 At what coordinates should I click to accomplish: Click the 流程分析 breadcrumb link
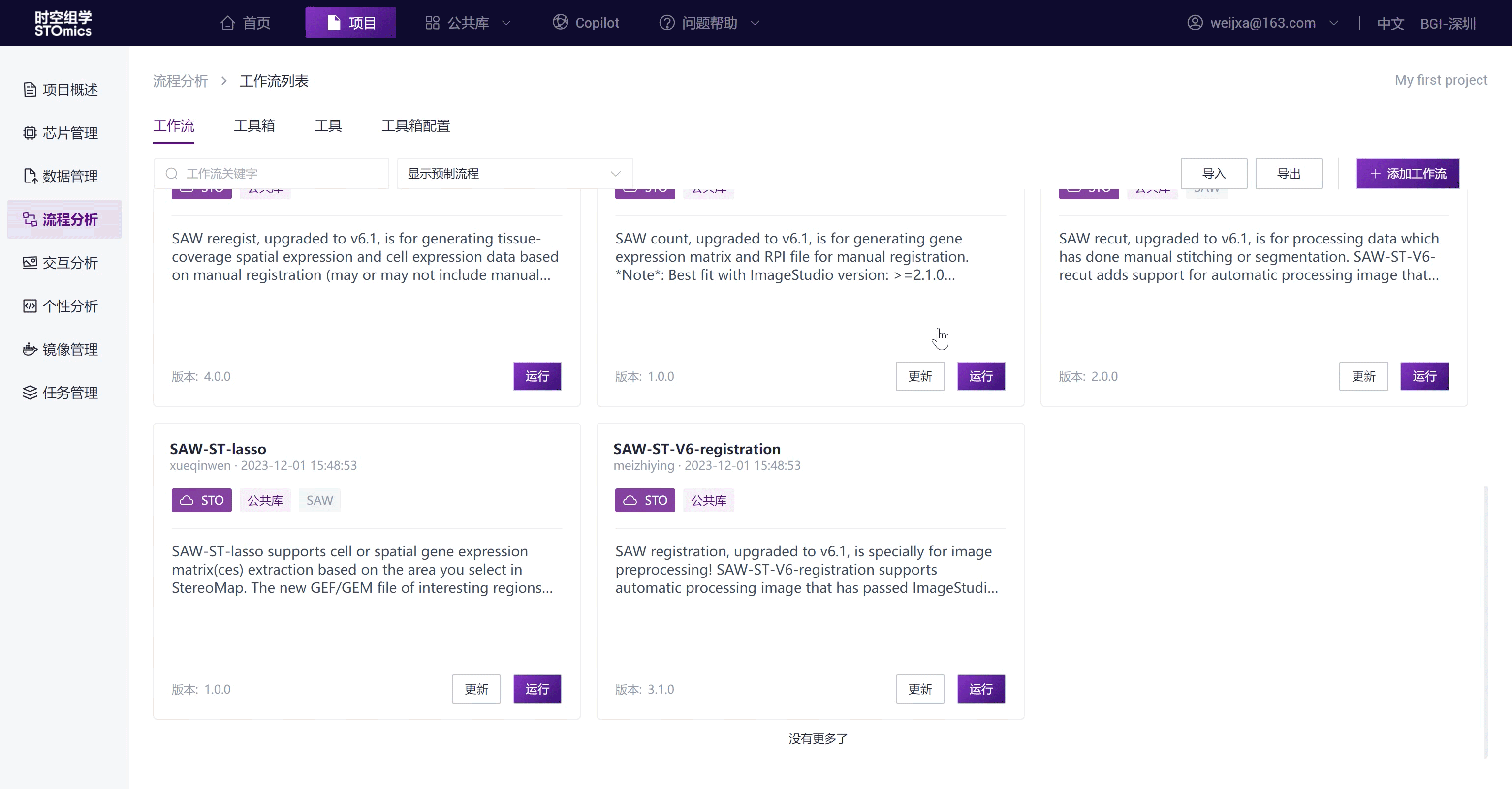tap(181, 81)
